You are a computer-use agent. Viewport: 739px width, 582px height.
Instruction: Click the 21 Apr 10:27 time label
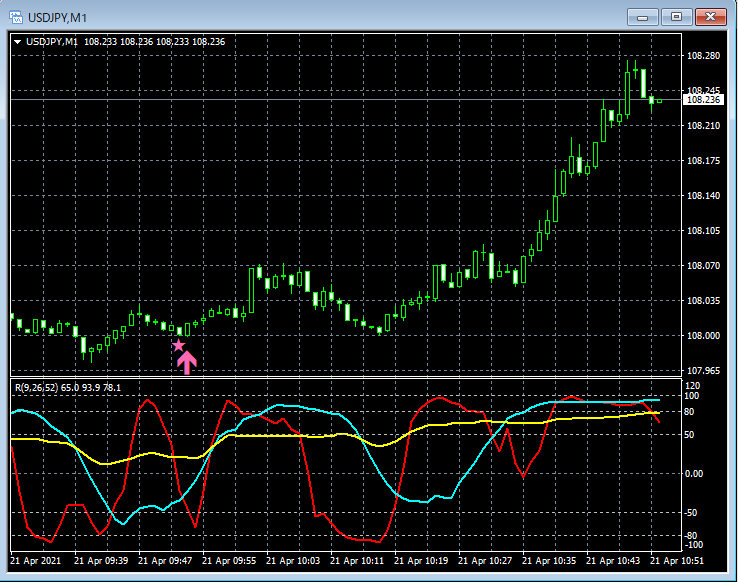485,561
